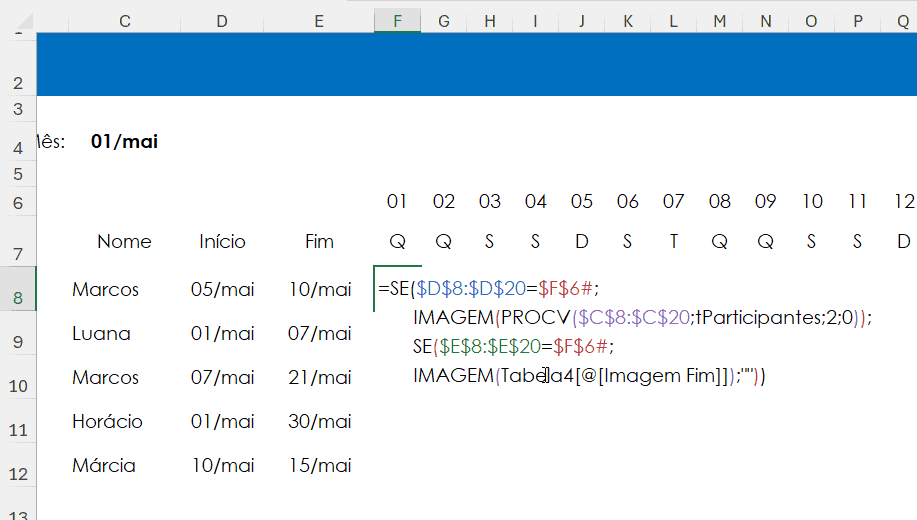Click day number 05 in row 6
The height and width of the screenshot is (520, 917).
[x=581, y=202]
